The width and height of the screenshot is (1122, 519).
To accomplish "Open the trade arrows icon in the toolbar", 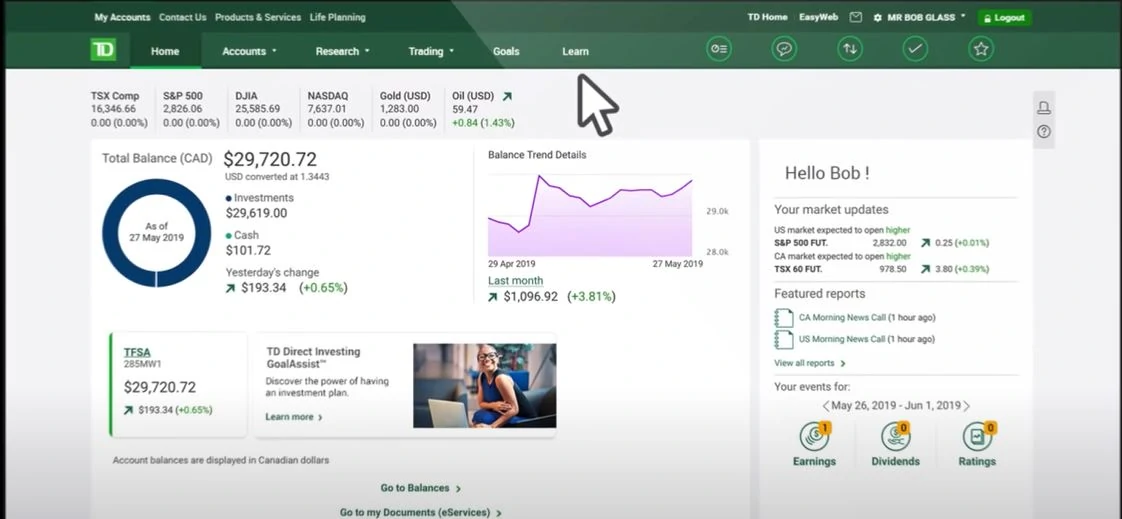I will point(850,48).
